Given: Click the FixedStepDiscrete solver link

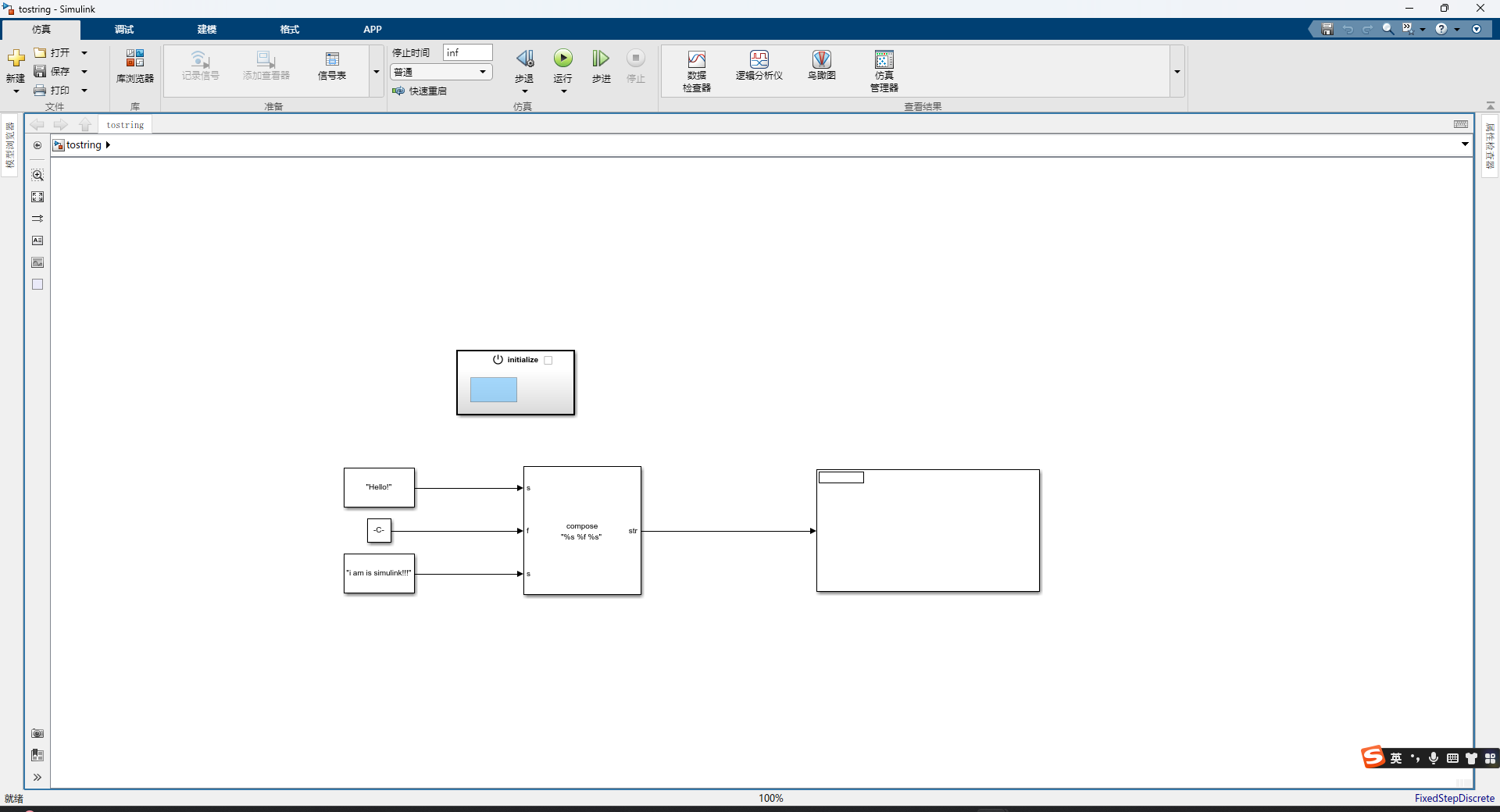Looking at the screenshot, I should [x=1454, y=798].
